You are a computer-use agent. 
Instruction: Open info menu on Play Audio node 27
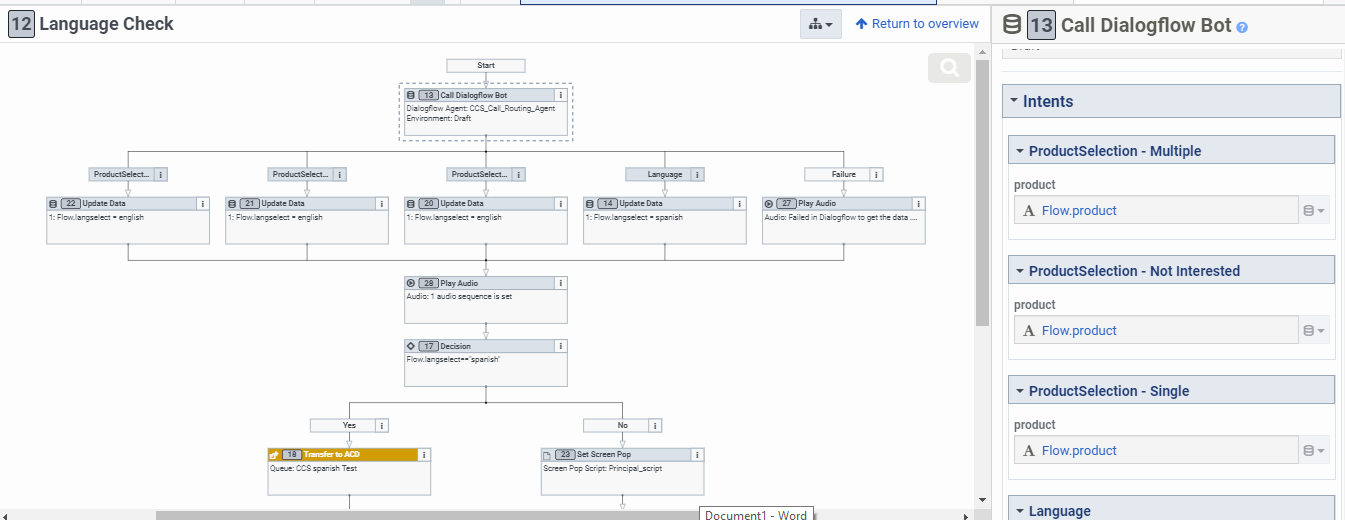coord(918,203)
